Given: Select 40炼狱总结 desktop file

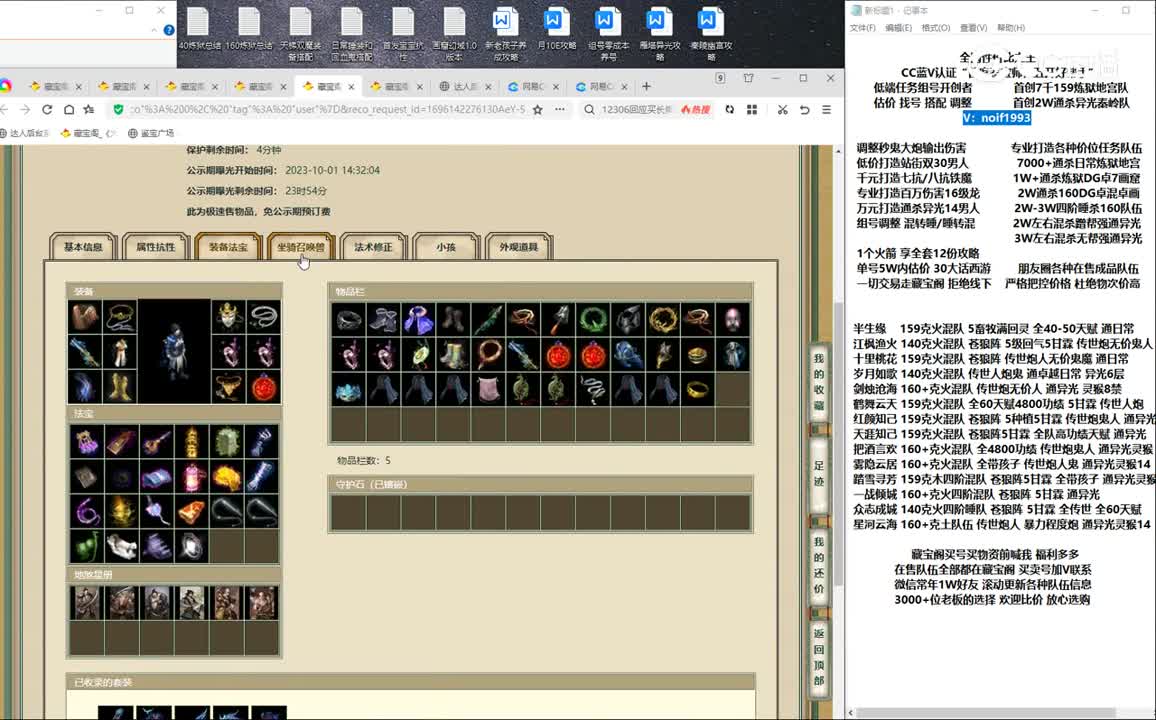Looking at the screenshot, I should tap(199, 30).
